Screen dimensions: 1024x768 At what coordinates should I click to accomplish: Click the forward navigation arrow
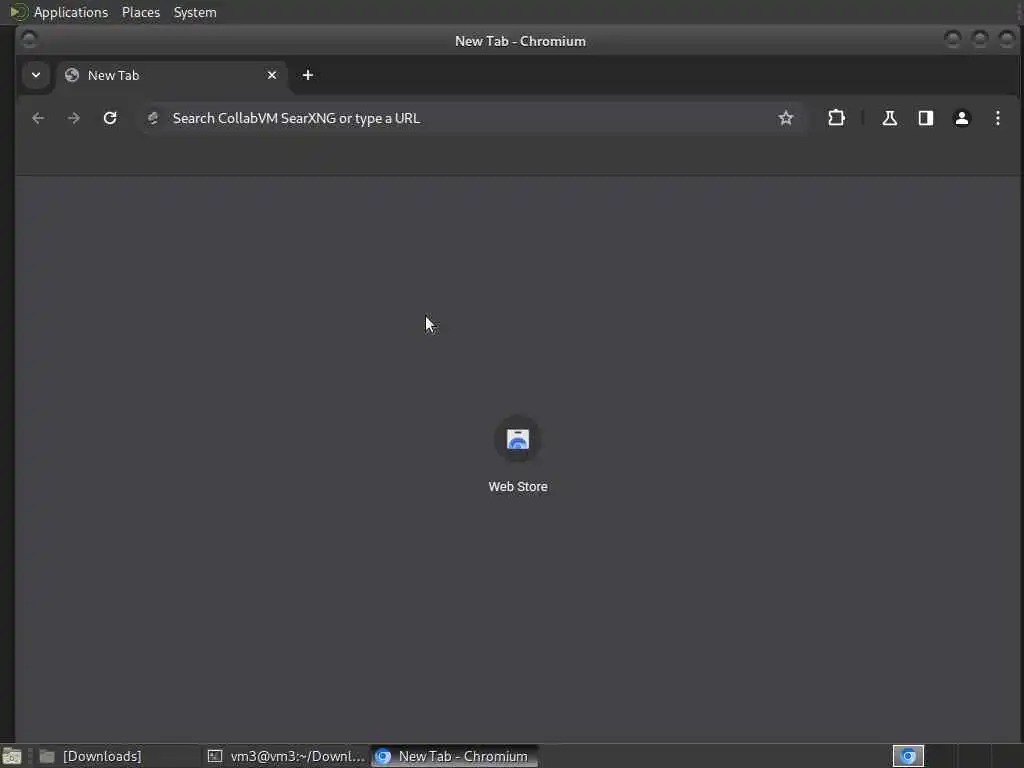point(74,118)
